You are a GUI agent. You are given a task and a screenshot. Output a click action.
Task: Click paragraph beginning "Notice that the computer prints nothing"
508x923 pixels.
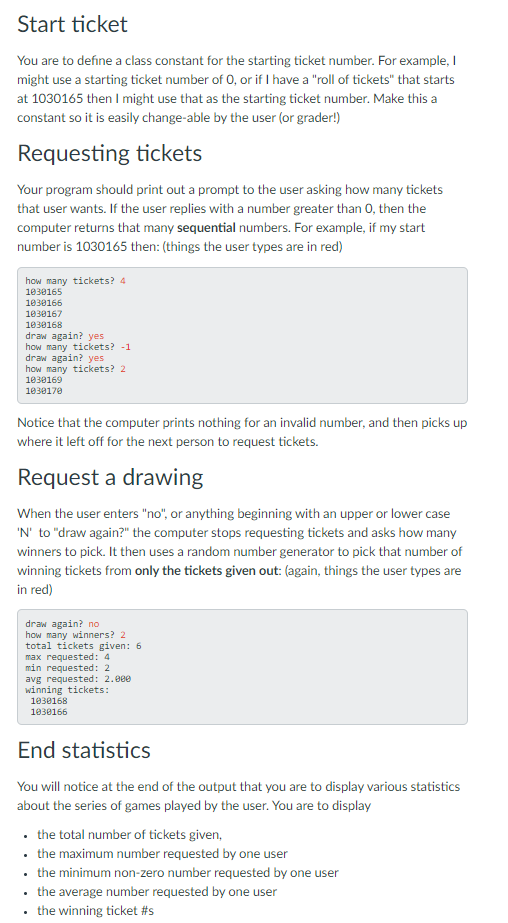point(242,432)
